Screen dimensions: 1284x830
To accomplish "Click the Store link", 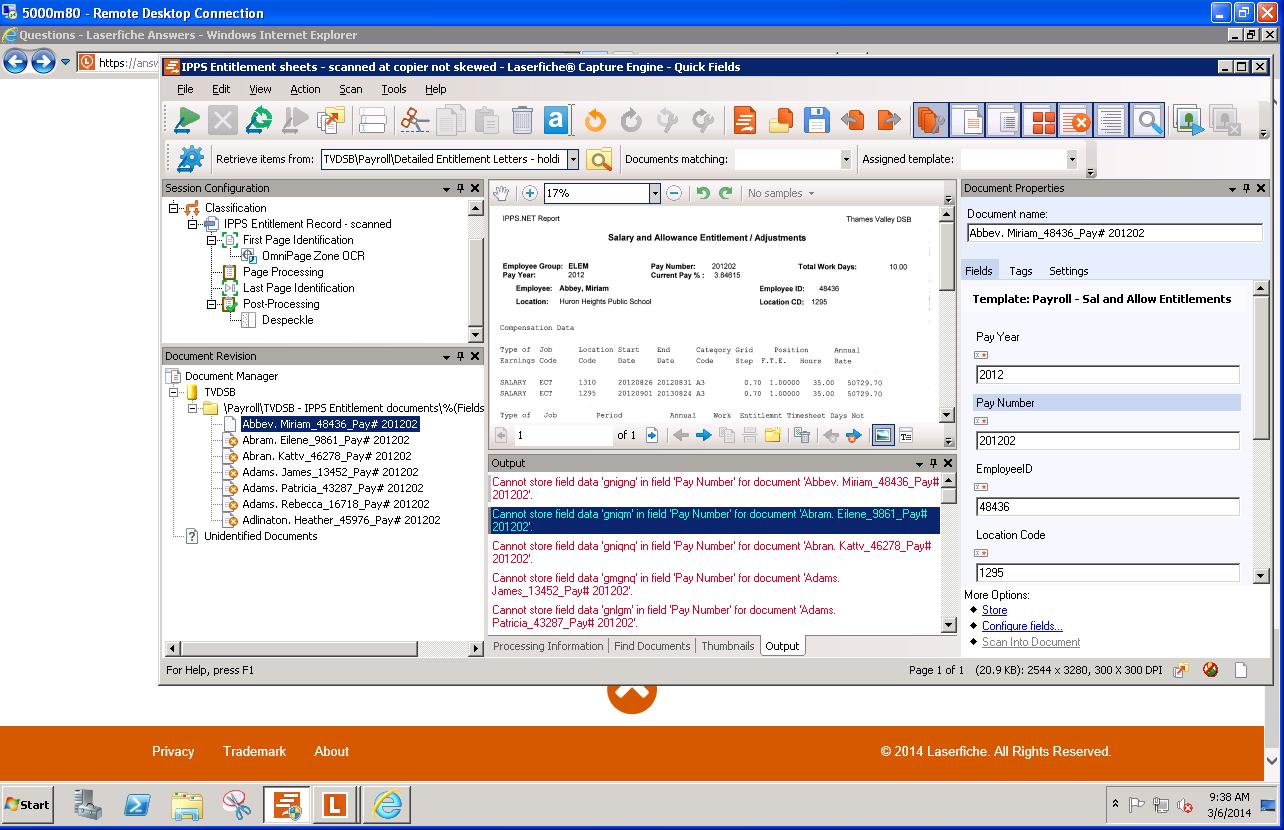I will click(994, 610).
